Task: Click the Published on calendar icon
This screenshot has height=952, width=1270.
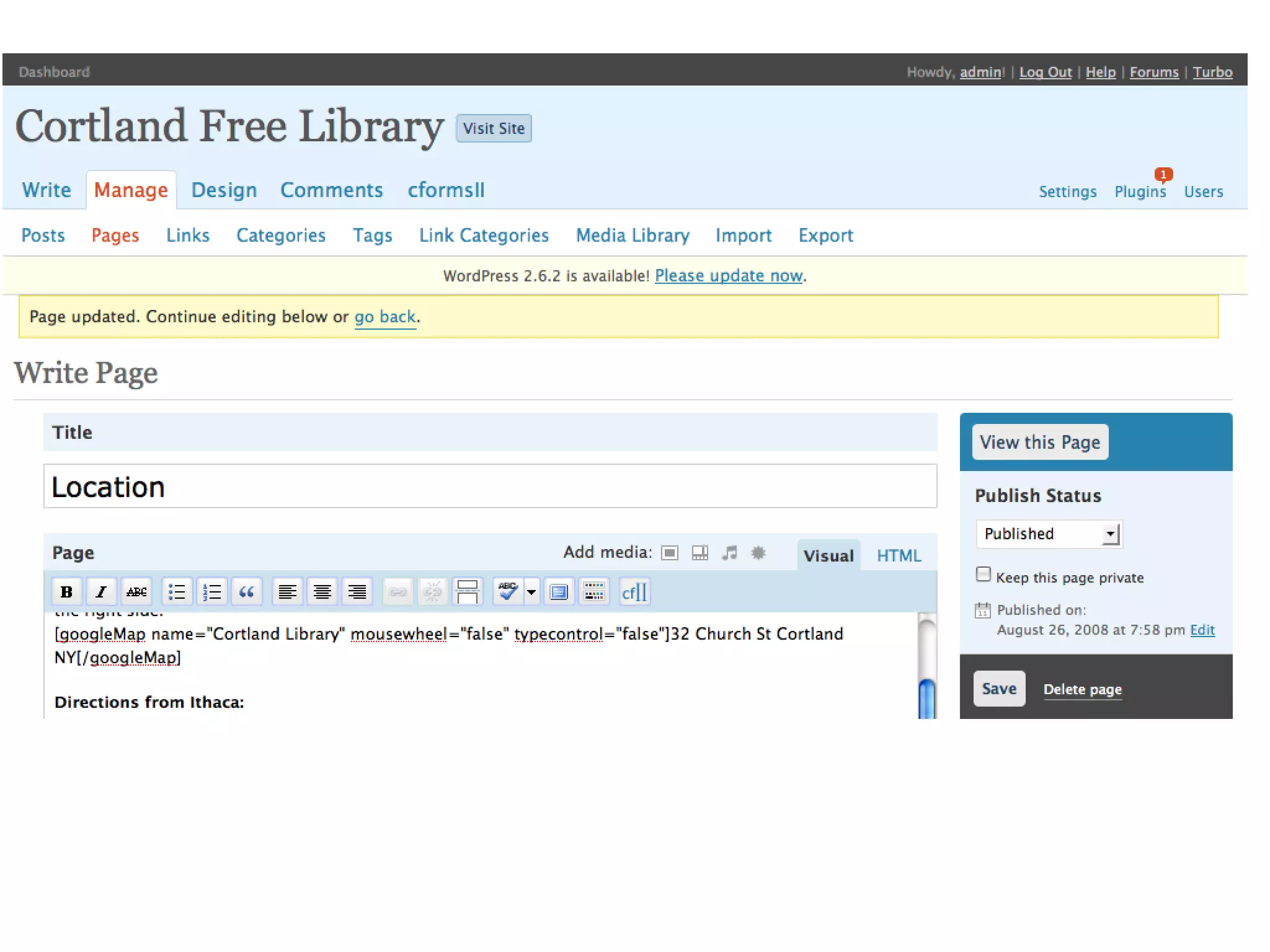Action: [983, 610]
